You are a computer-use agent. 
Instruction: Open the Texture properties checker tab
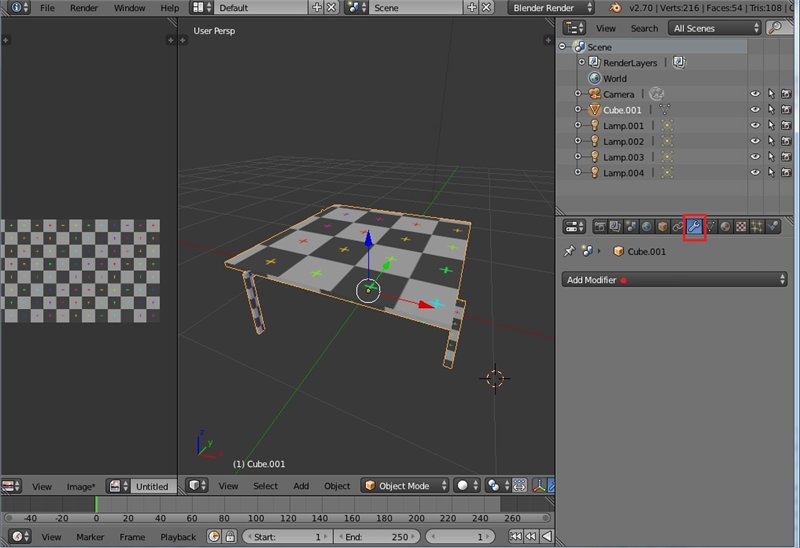tap(741, 227)
